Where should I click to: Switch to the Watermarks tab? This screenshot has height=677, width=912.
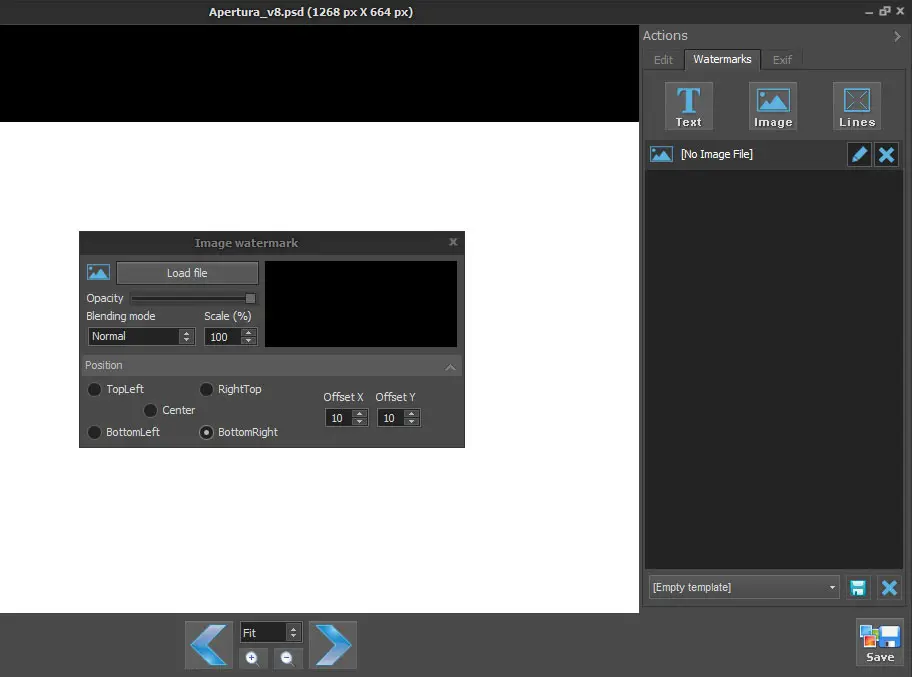click(x=722, y=59)
